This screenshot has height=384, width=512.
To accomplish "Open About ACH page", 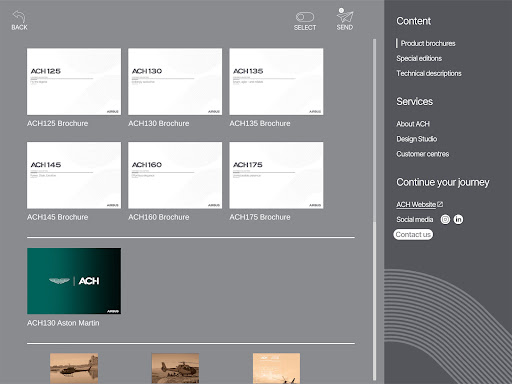I will (413, 124).
